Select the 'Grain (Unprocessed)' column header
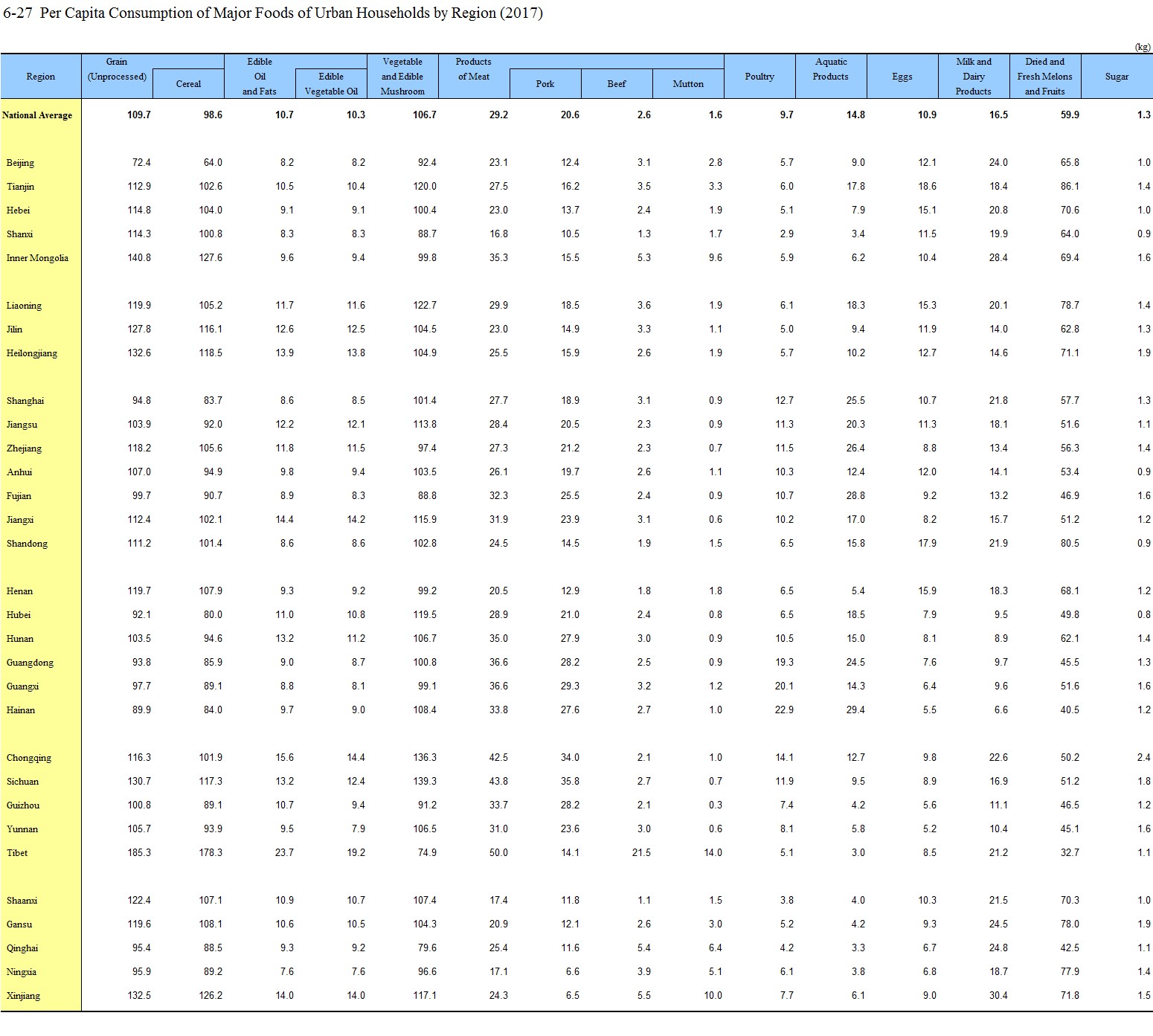1153x1036 pixels. (117, 69)
